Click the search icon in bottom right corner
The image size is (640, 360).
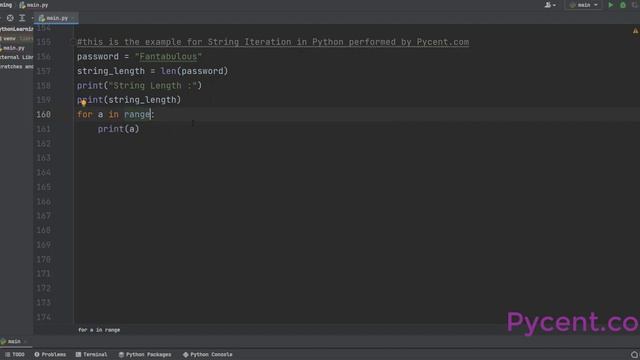(x=634, y=354)
